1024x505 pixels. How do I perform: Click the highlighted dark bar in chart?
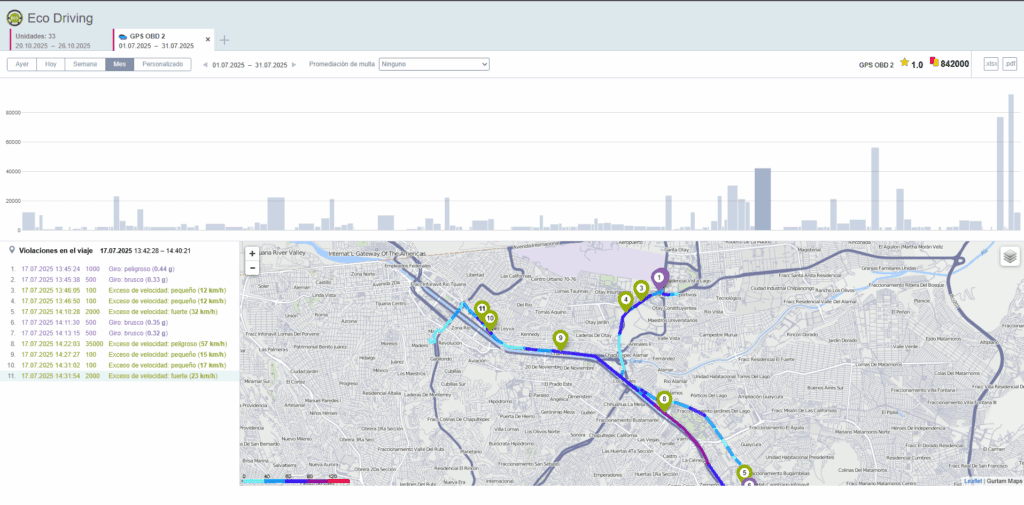[x=762, y=199]
